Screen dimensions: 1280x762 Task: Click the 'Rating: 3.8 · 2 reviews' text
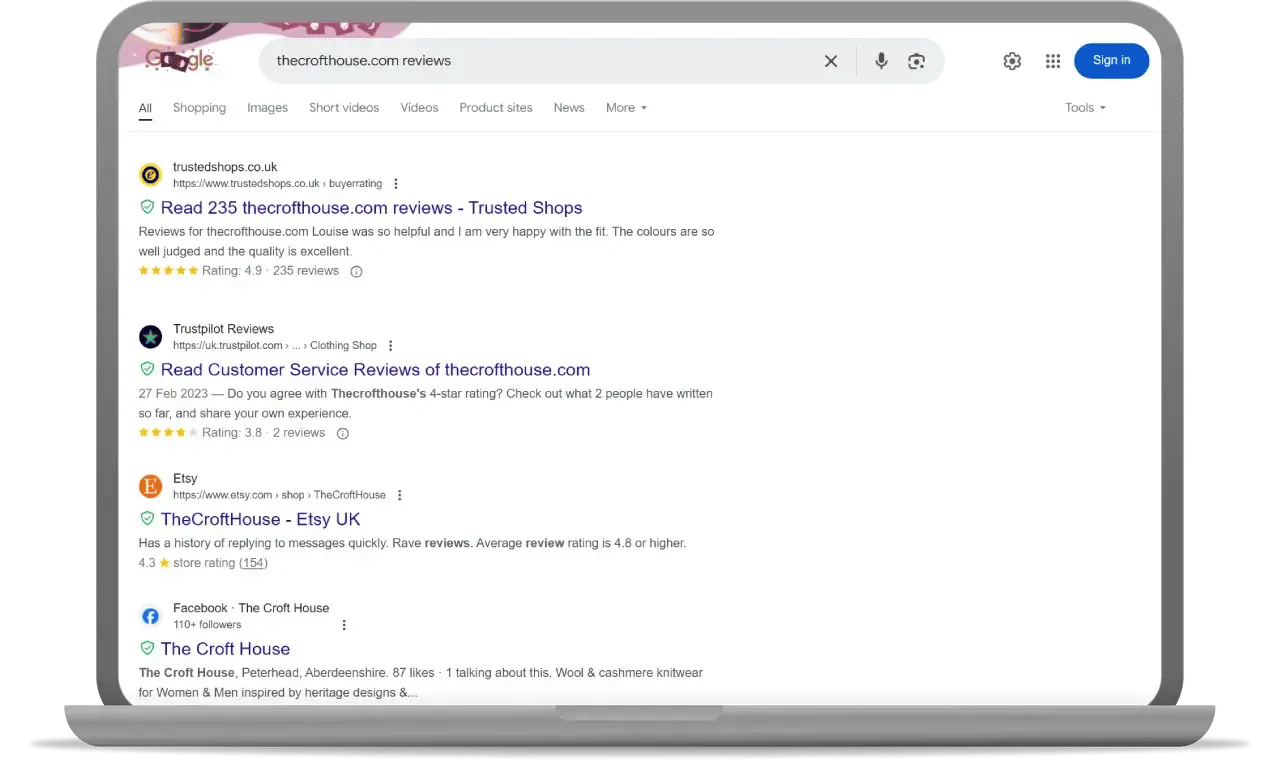point(263,433)
